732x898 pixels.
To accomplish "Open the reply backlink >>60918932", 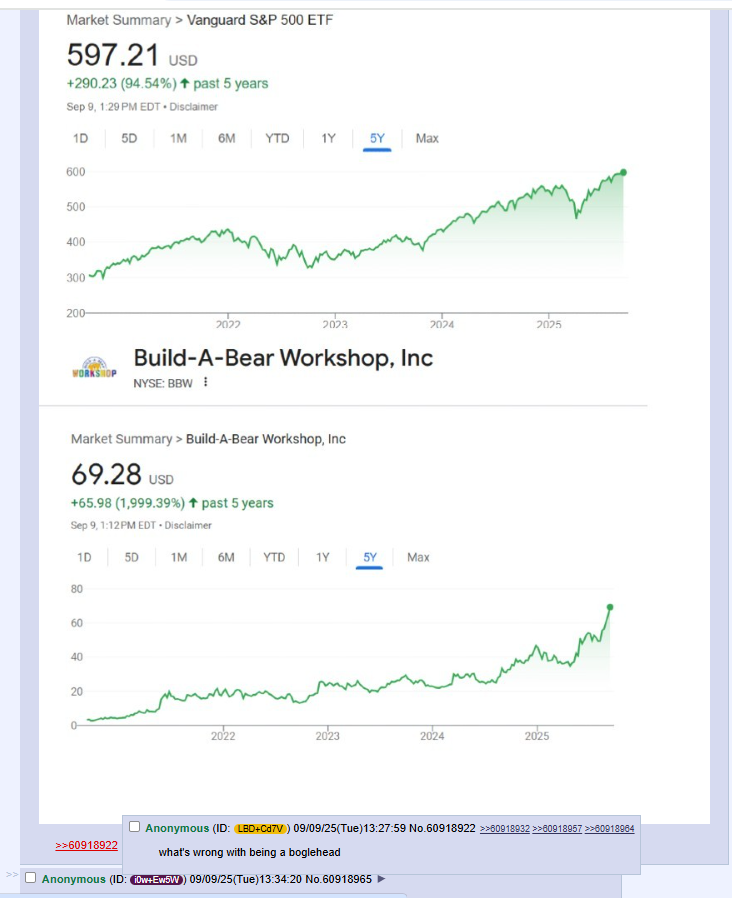I will coord(504,828).
